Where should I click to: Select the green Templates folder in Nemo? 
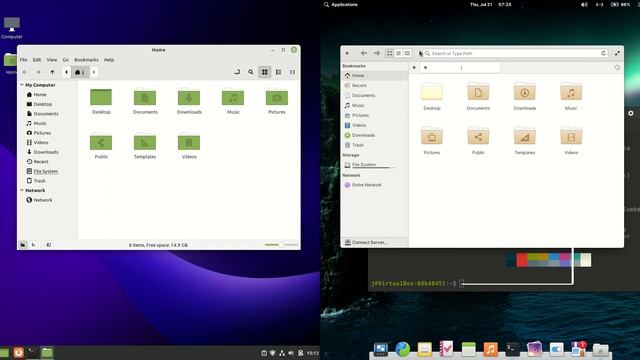[145, 146]
